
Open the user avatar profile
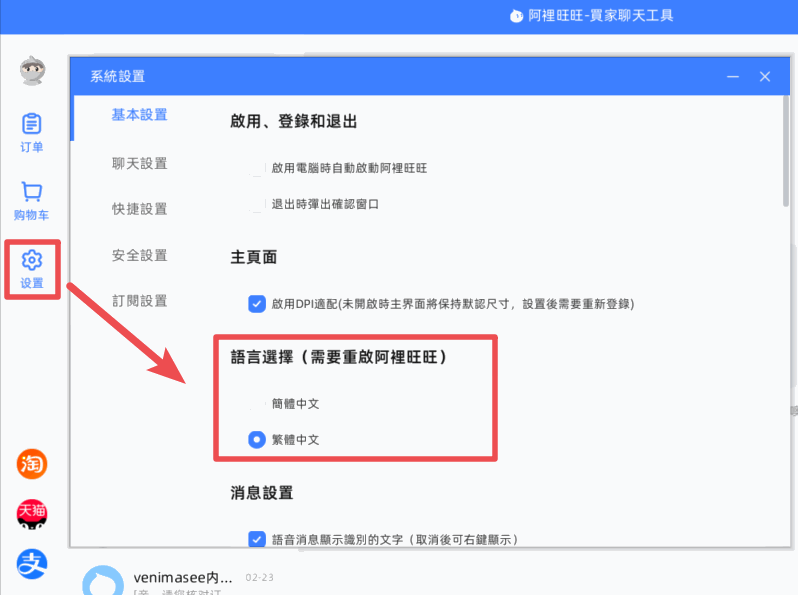[32, 71]
